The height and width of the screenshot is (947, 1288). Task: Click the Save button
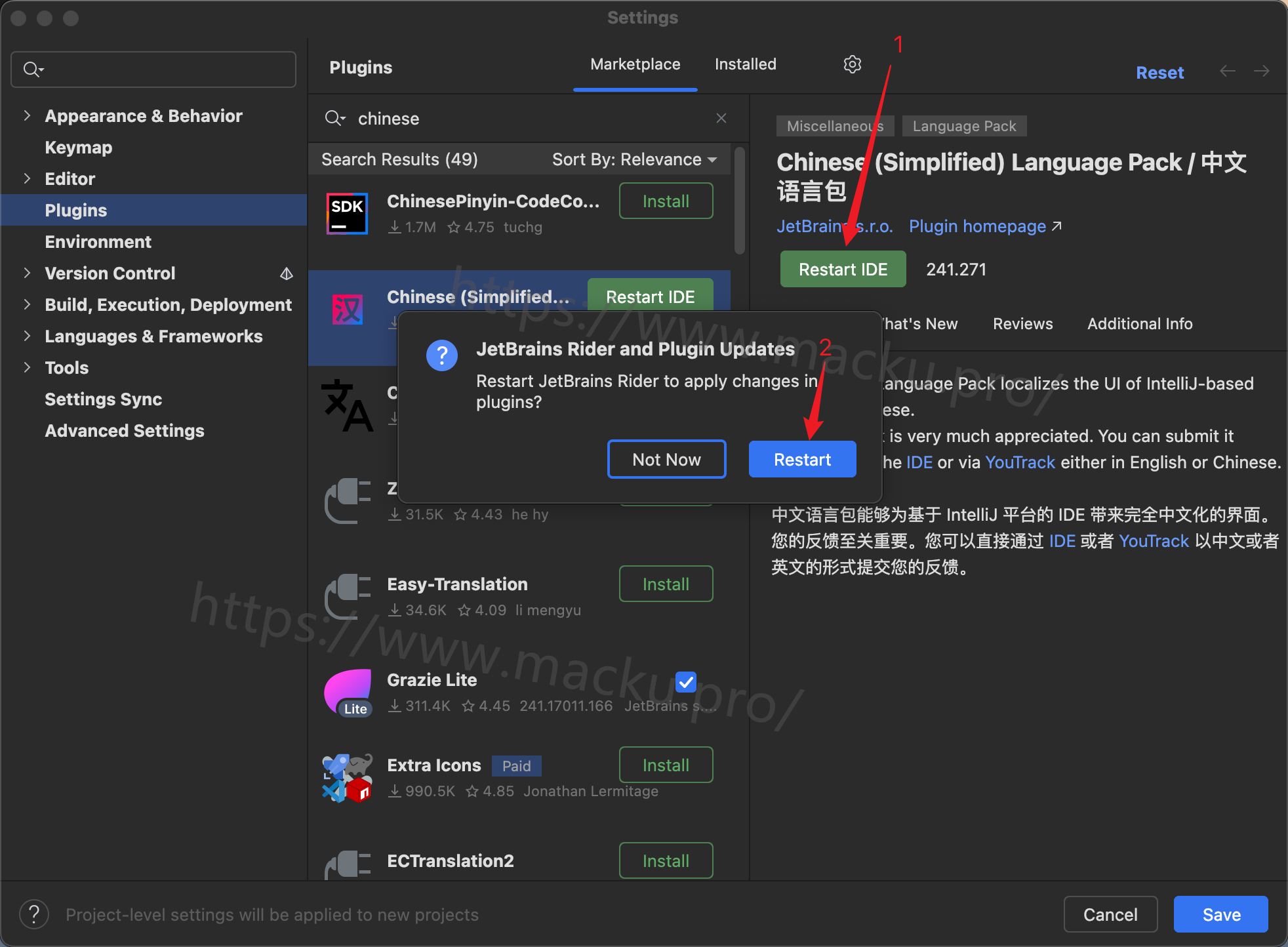pyautogui.click(x=1220, y=914)
